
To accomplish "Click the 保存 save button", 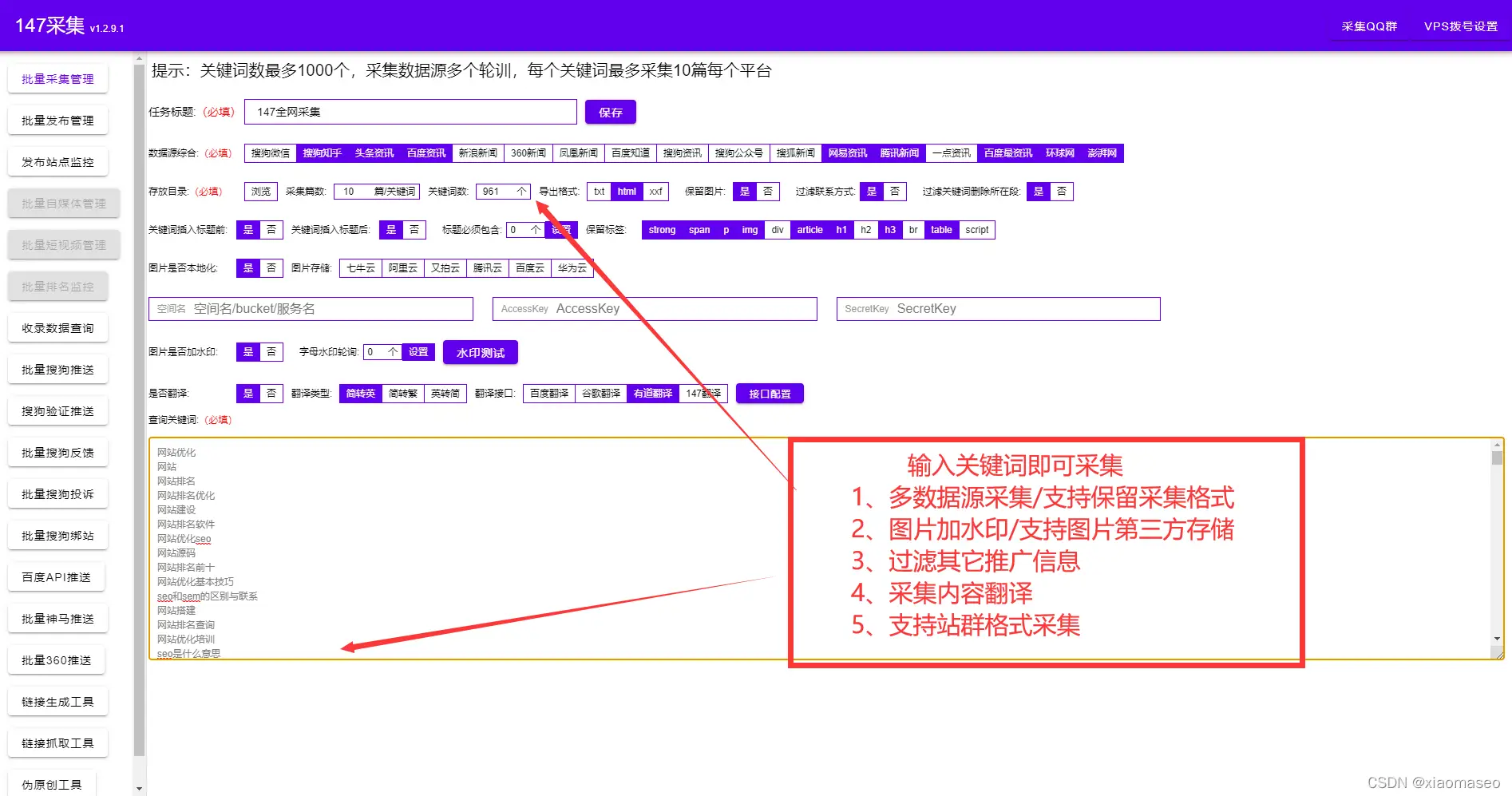I will pos(610,112).
